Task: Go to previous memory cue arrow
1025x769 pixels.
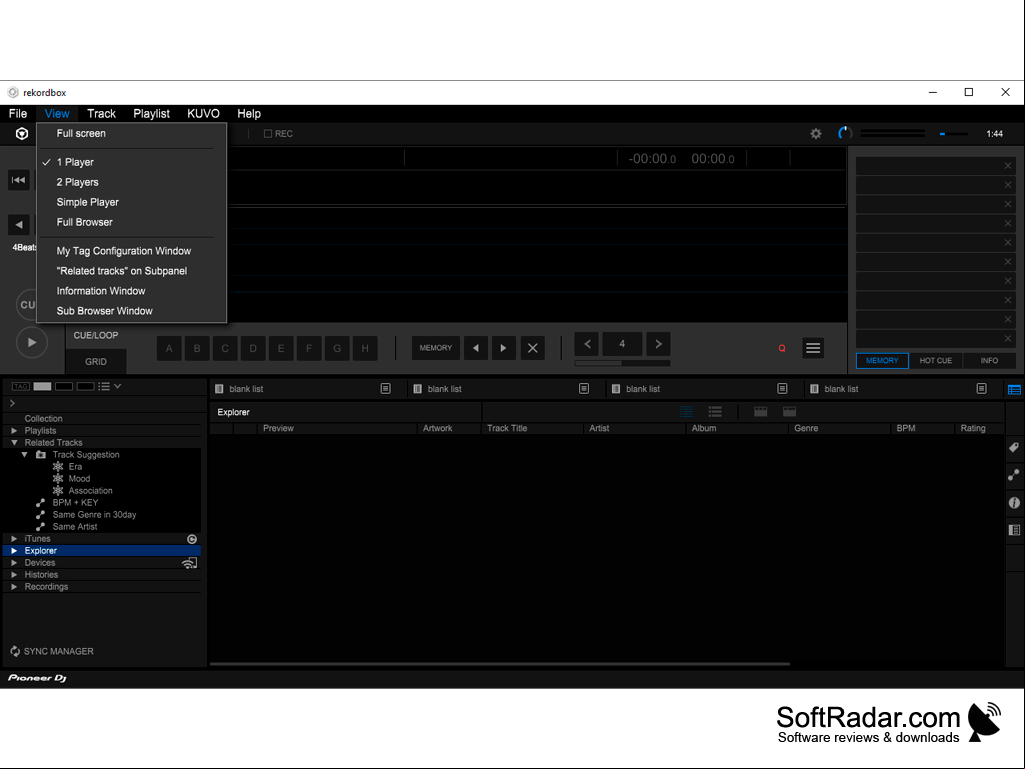Action: coord(476,348)
